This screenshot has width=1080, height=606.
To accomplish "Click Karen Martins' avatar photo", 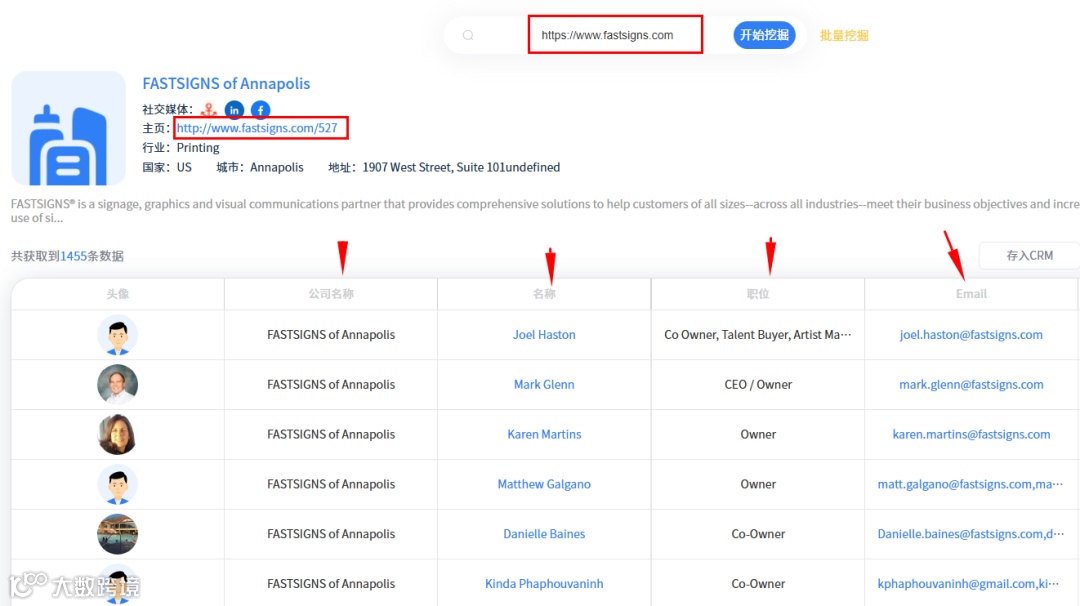I will tap(117, 435).
